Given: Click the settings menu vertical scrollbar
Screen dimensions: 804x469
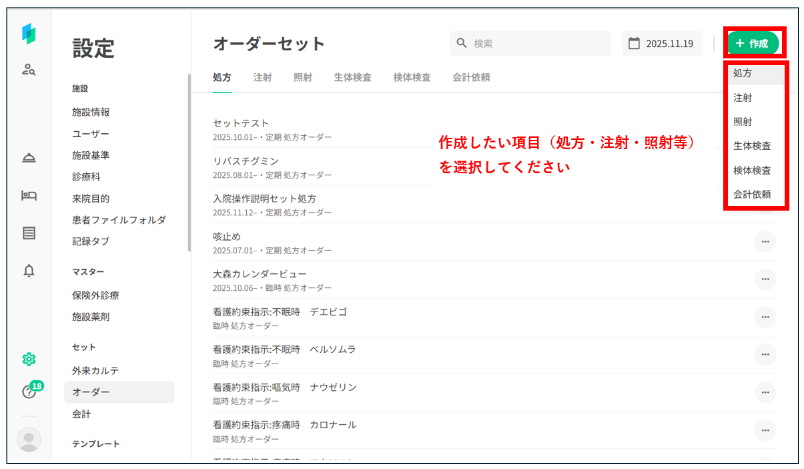Looking at the screenshot, I should (x=189, y=163).
